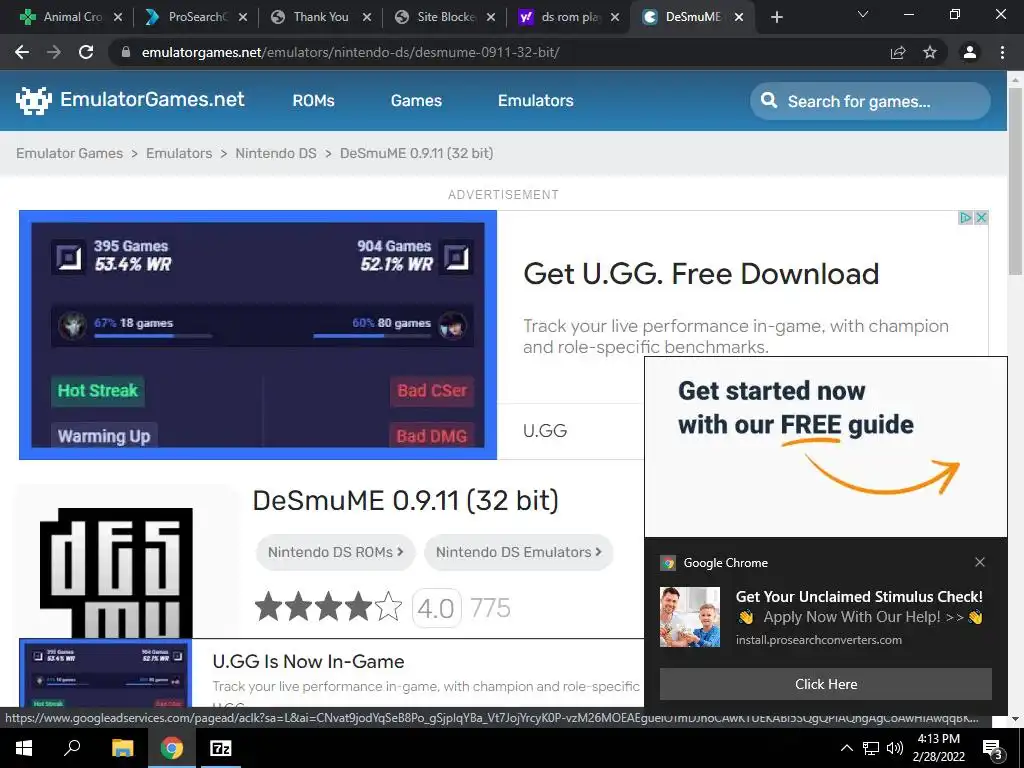The image size is (1024, 768).
Task: Close the ds rom Yahoo tab
Action: 615,17
